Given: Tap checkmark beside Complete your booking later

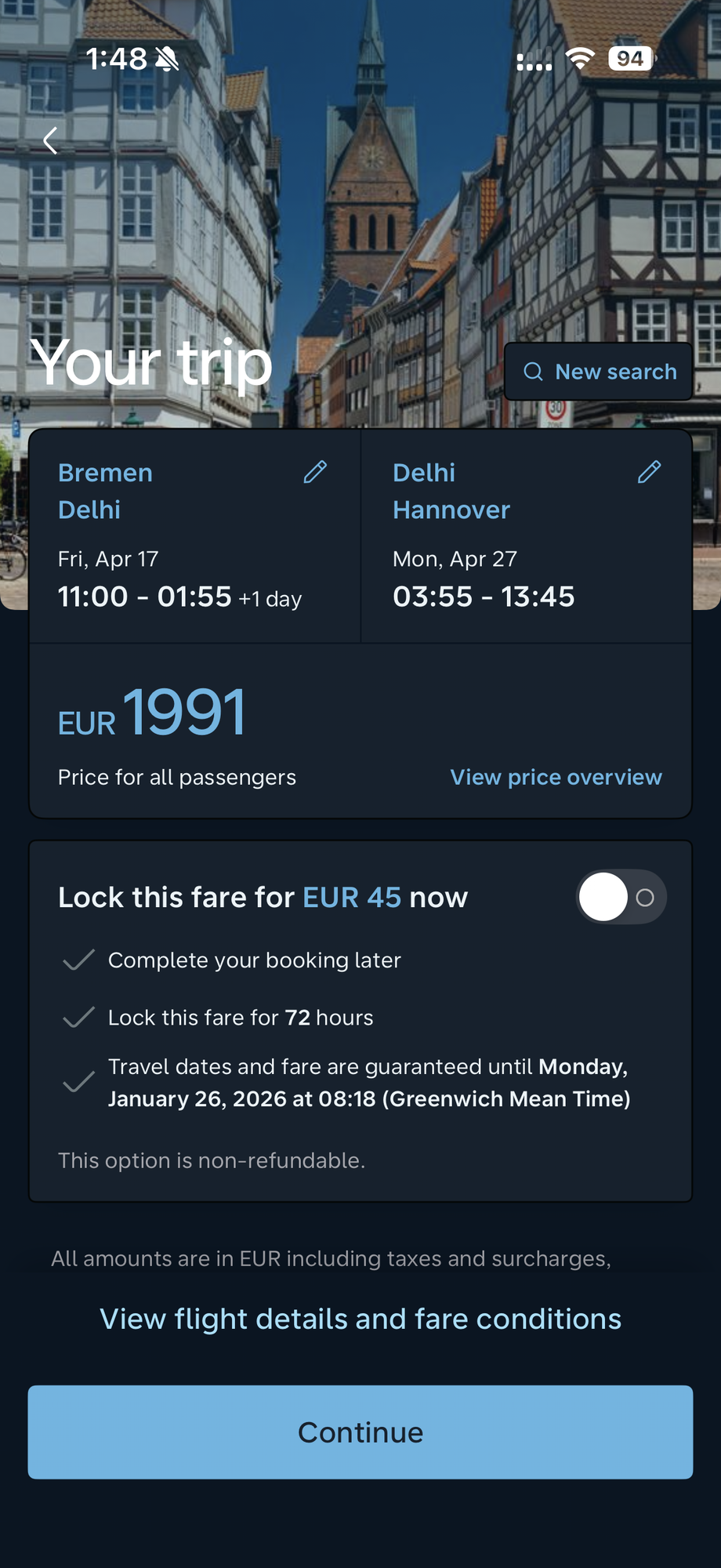Looking at the screenshot, I should tap(78, 960).
